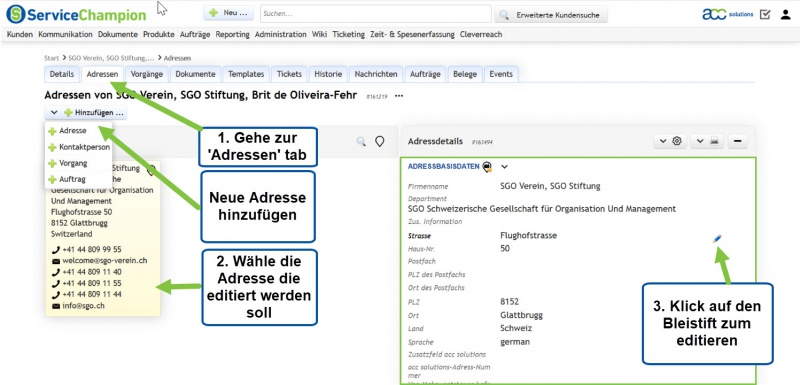Open the Aufträge main menu item
The image size is (800, 385).
pos(195,35)
